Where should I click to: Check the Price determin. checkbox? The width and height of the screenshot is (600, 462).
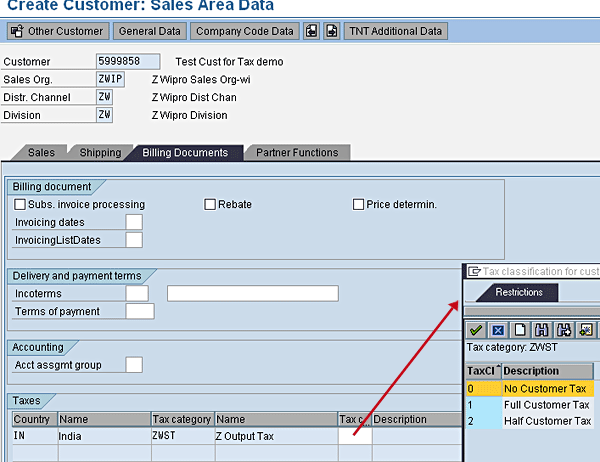[x=358, y=204]
